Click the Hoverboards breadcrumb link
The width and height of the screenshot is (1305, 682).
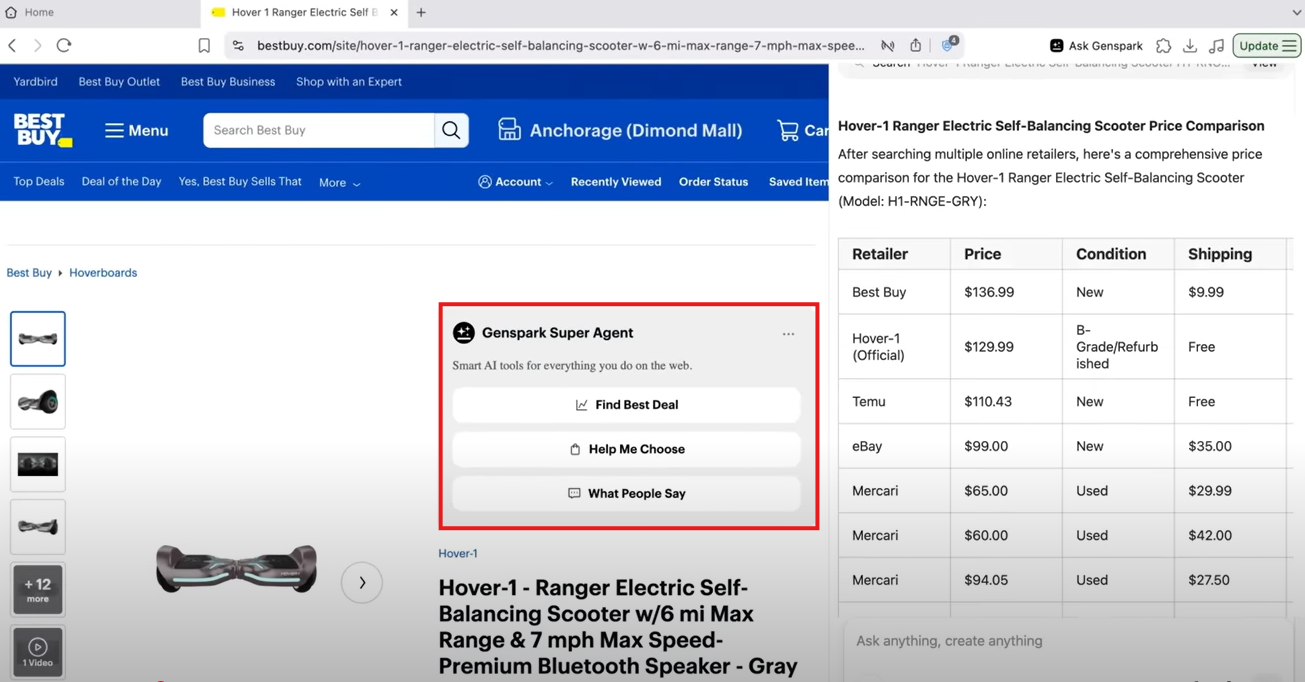tap(103, 273)
